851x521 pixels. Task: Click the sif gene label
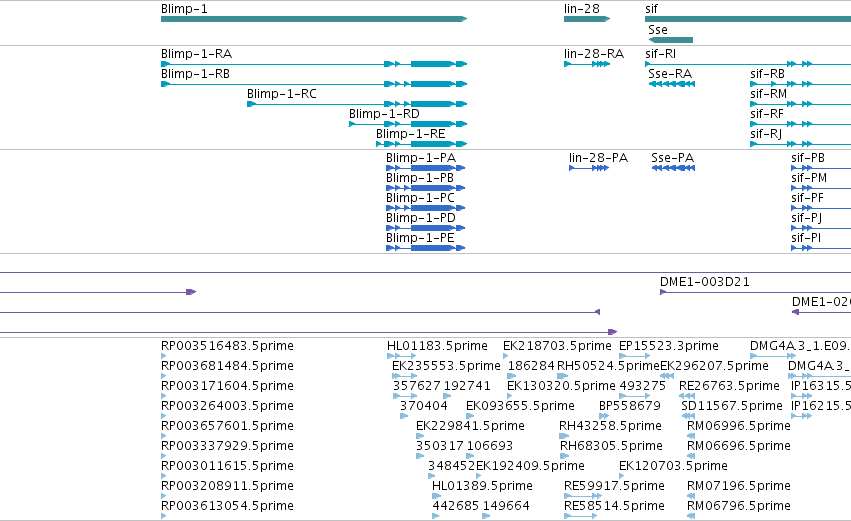[x=651, y=9]
